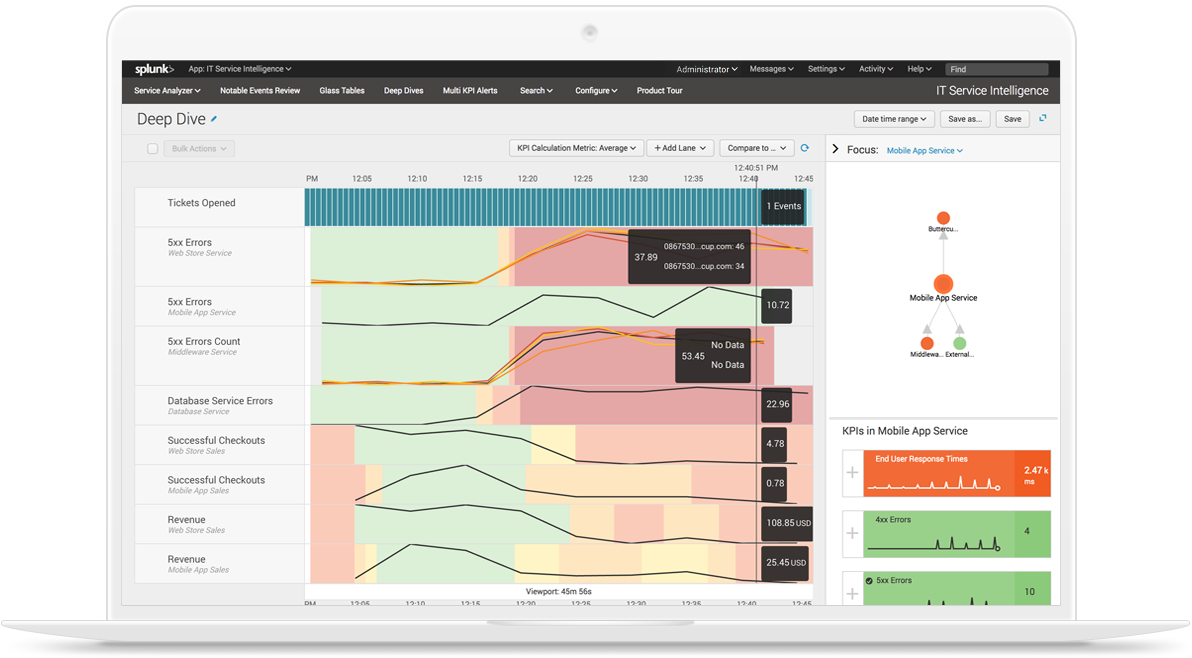Select the bulk actions checkbox
This screenshot has width=1192, height=658.
pos(152,148)
